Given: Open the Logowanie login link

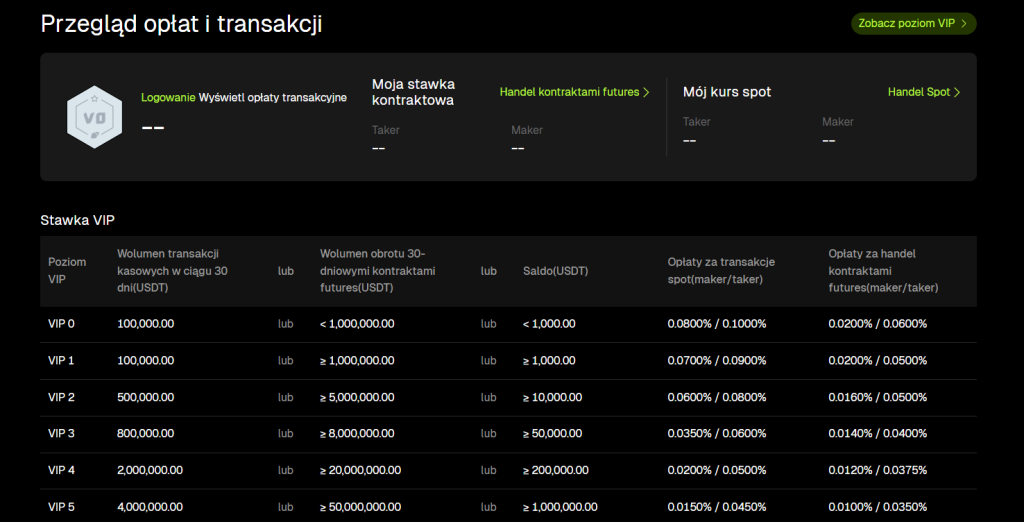Looking at the screenshot, I should tap(168, 97).
